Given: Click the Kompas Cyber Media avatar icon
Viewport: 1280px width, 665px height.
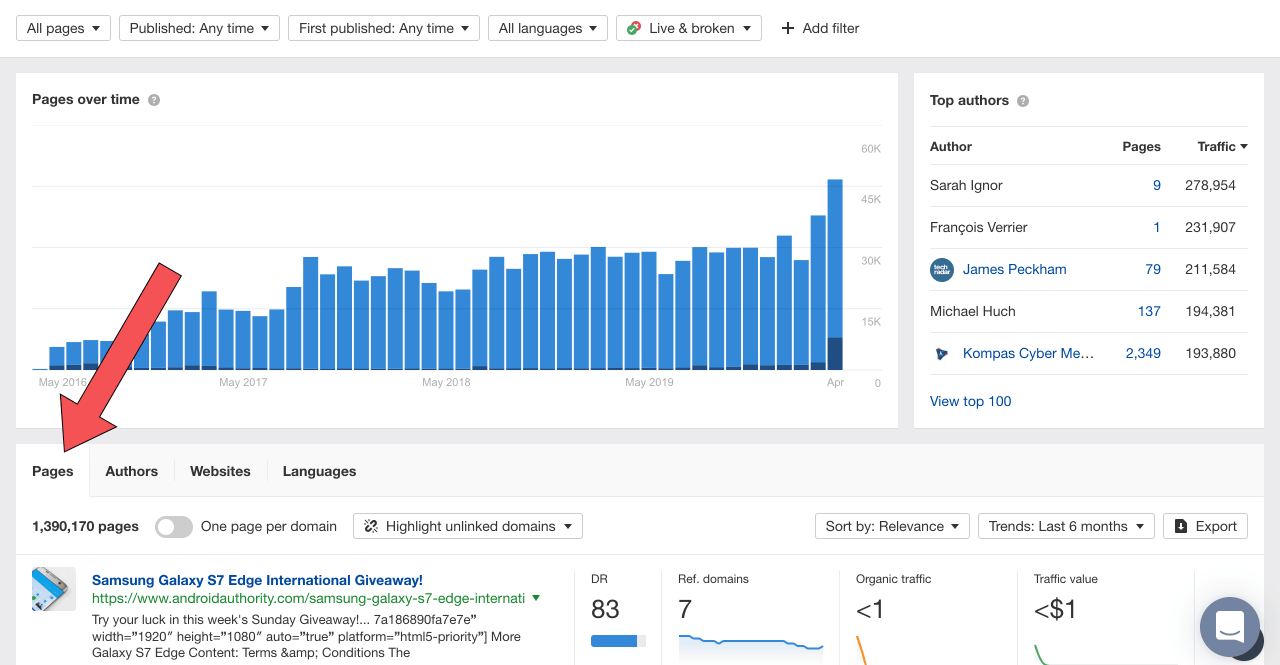Looking at the screenshot, I should click(942, 353).
